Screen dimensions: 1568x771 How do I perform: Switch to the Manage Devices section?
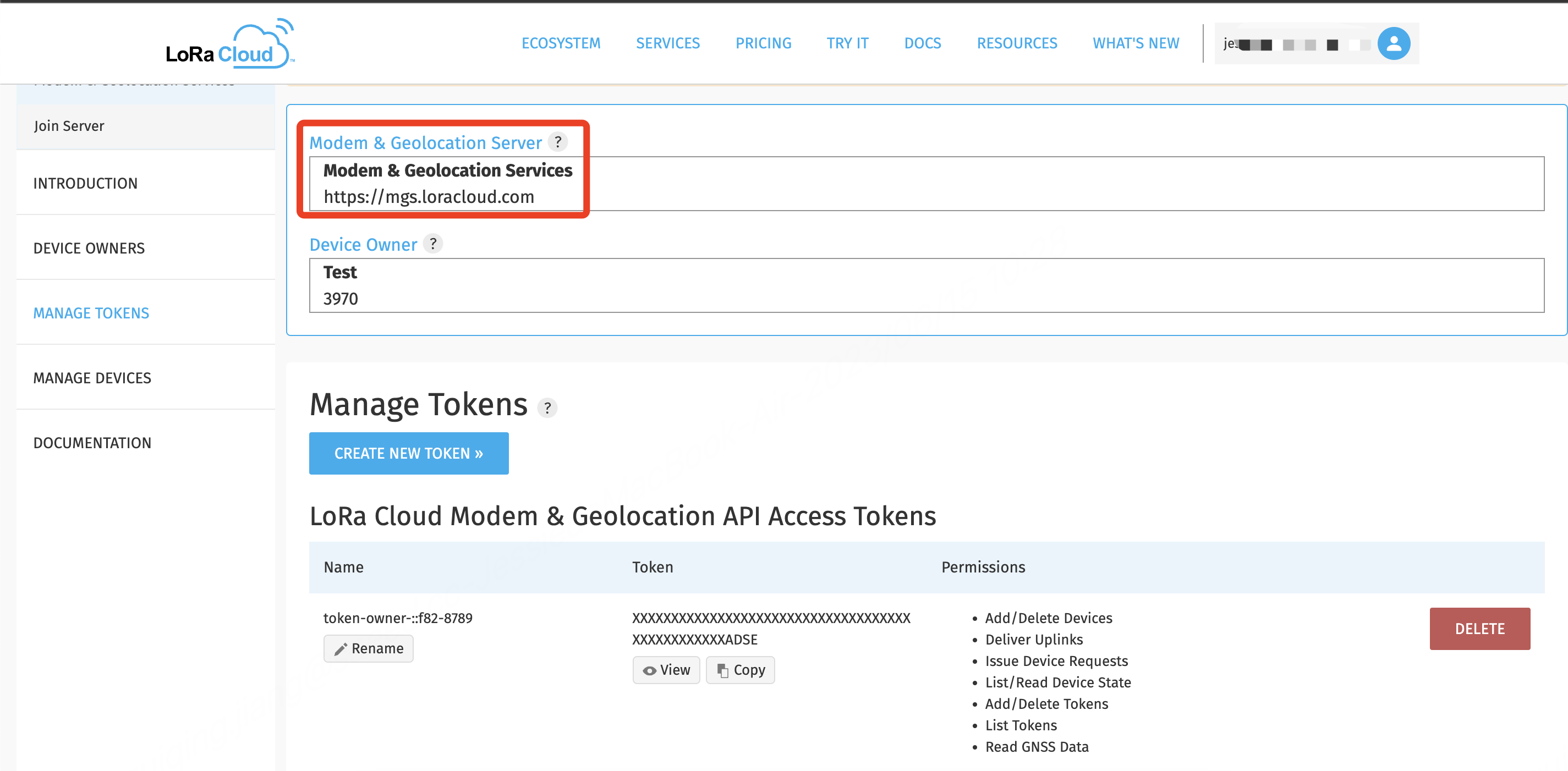92,378
